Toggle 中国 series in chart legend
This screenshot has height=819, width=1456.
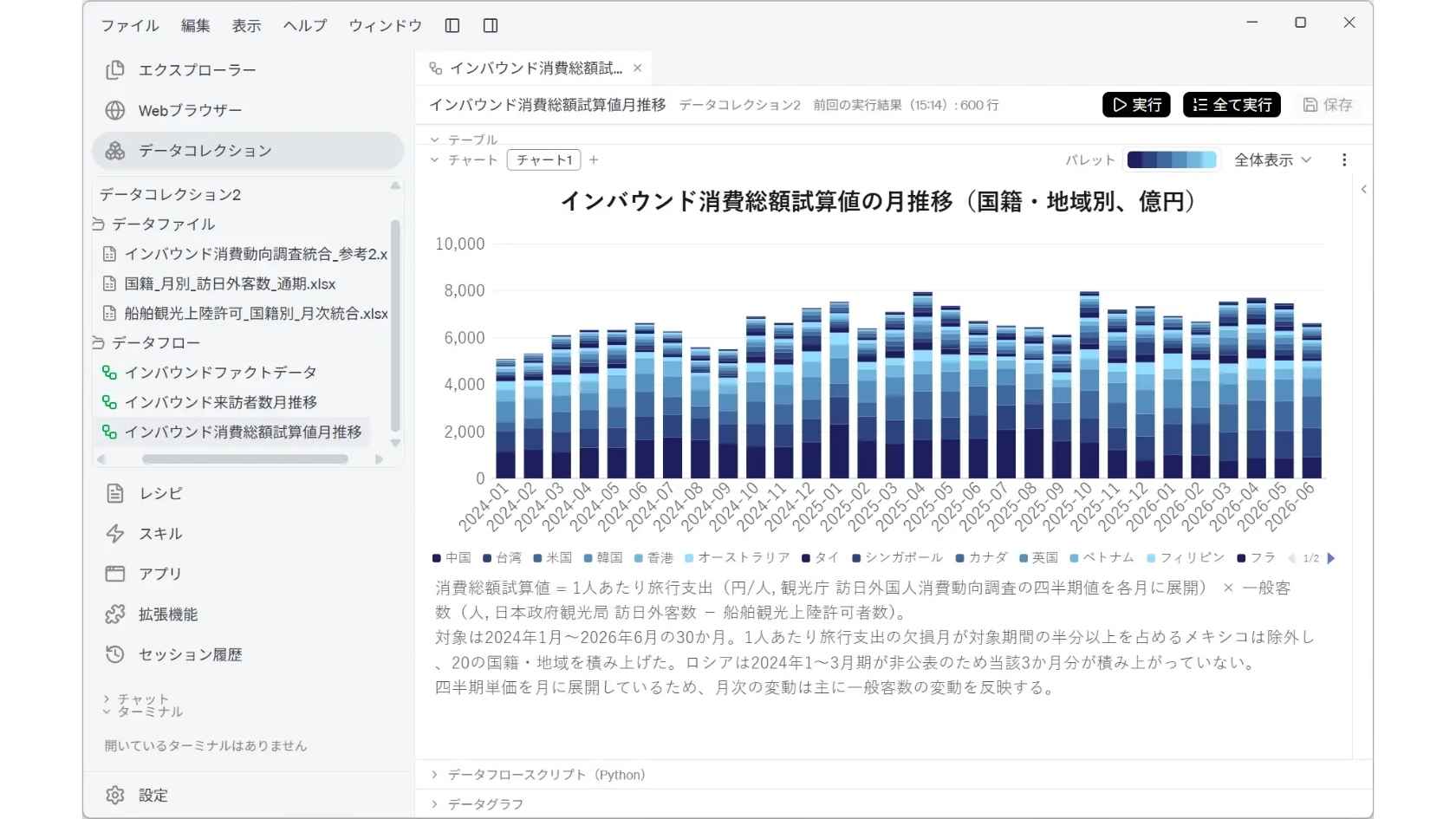[x=452, y=558]
